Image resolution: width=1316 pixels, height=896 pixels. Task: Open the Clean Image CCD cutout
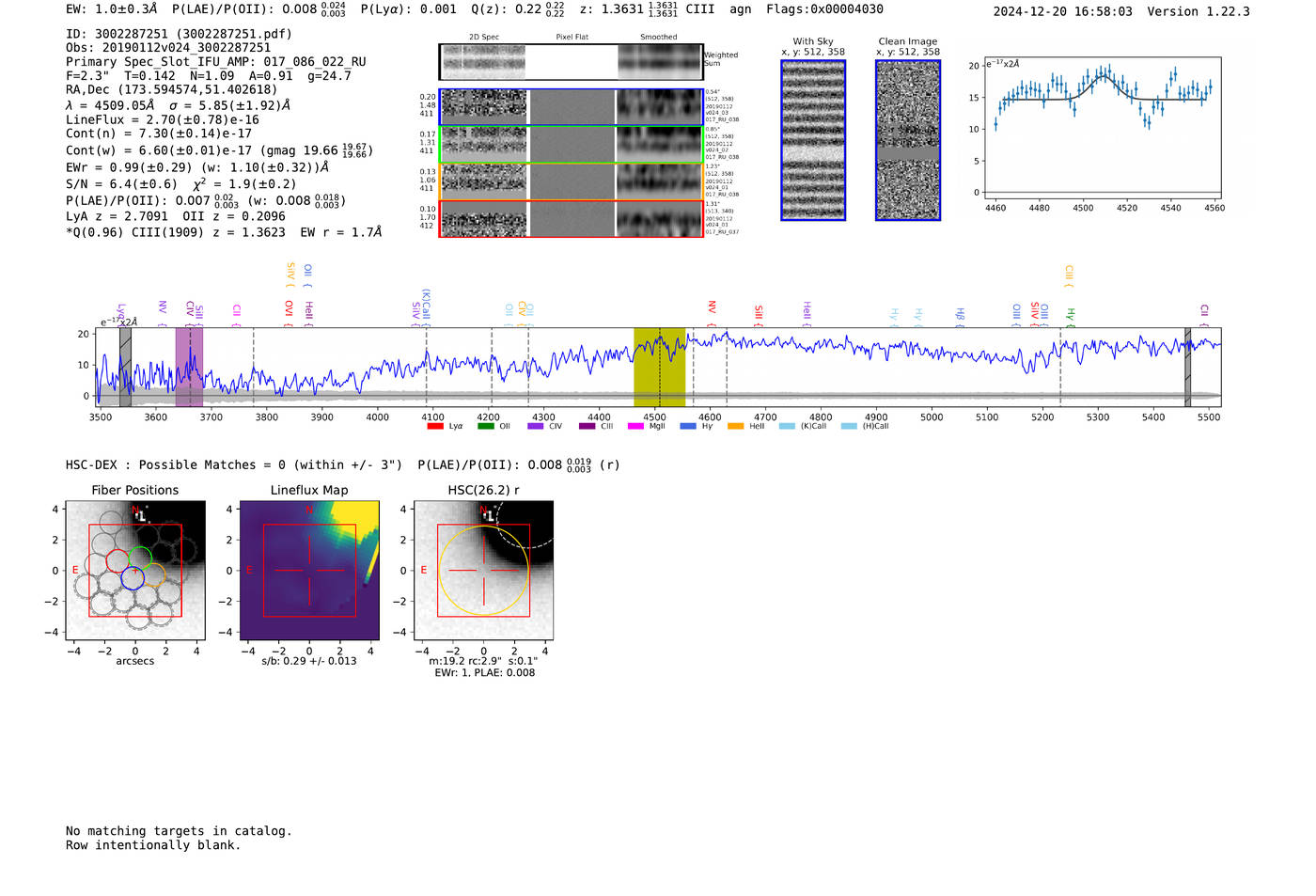click(908, 140)
